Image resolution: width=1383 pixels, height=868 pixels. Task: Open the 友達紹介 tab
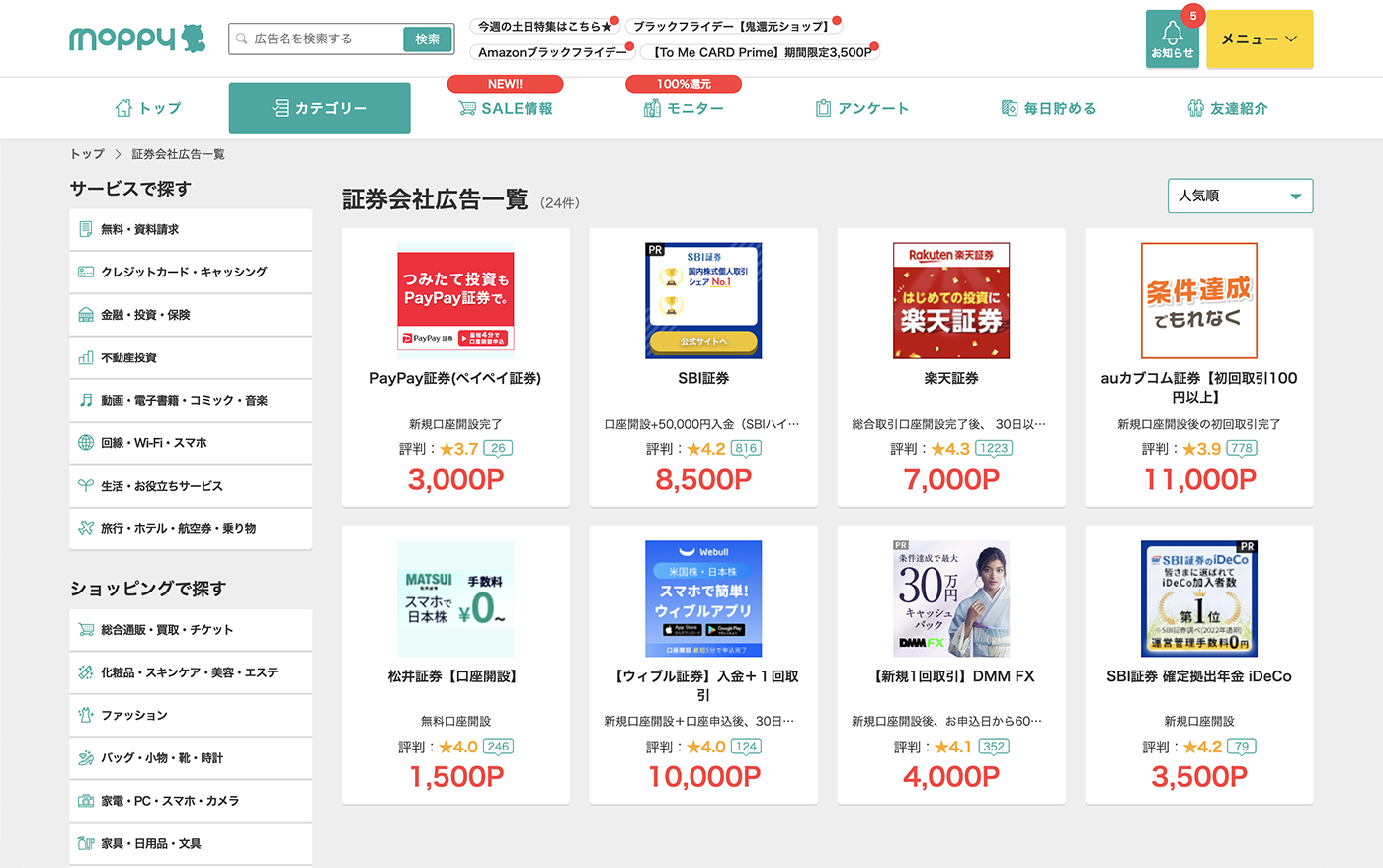click(1228, 108)
